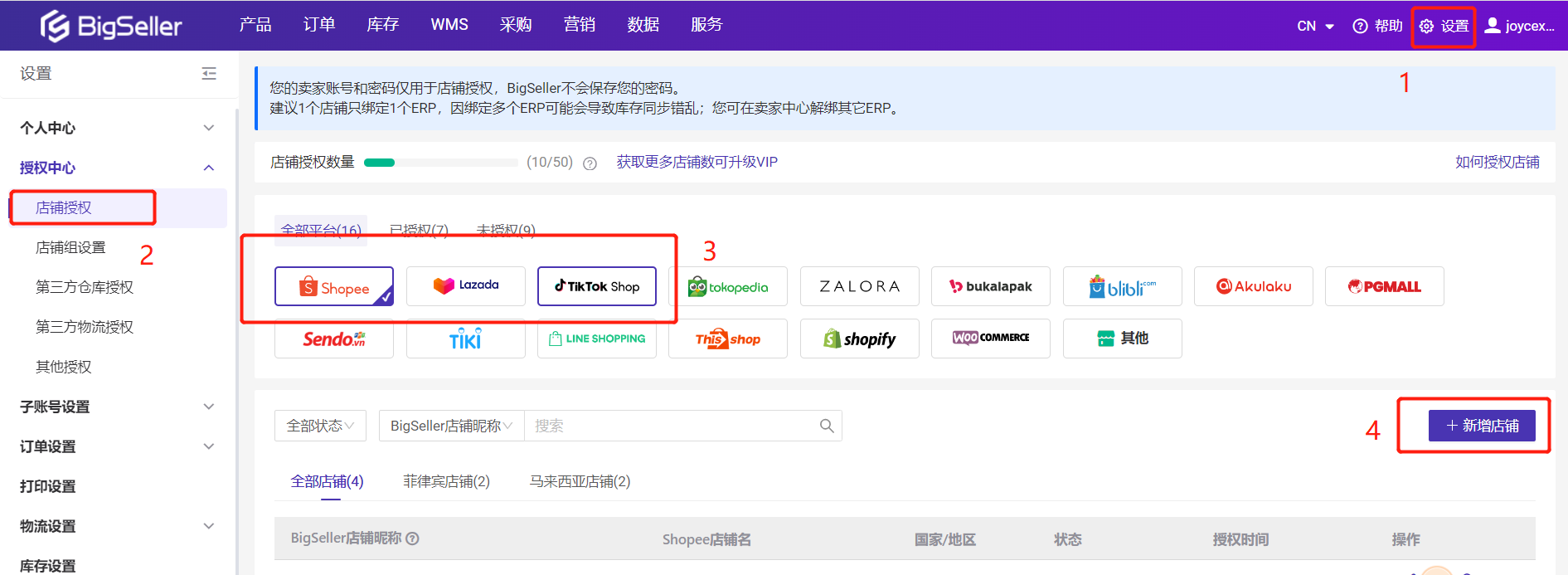
Task: Select the ZALORA platform card
Action: [860, 286]
